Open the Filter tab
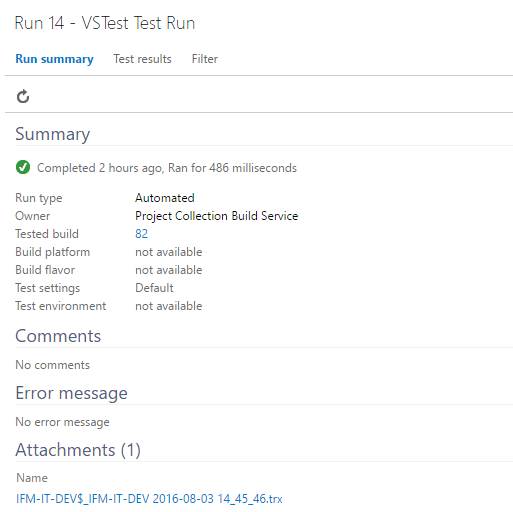The width and height of the screenshot is (513, 512). [x=205, y=59]
